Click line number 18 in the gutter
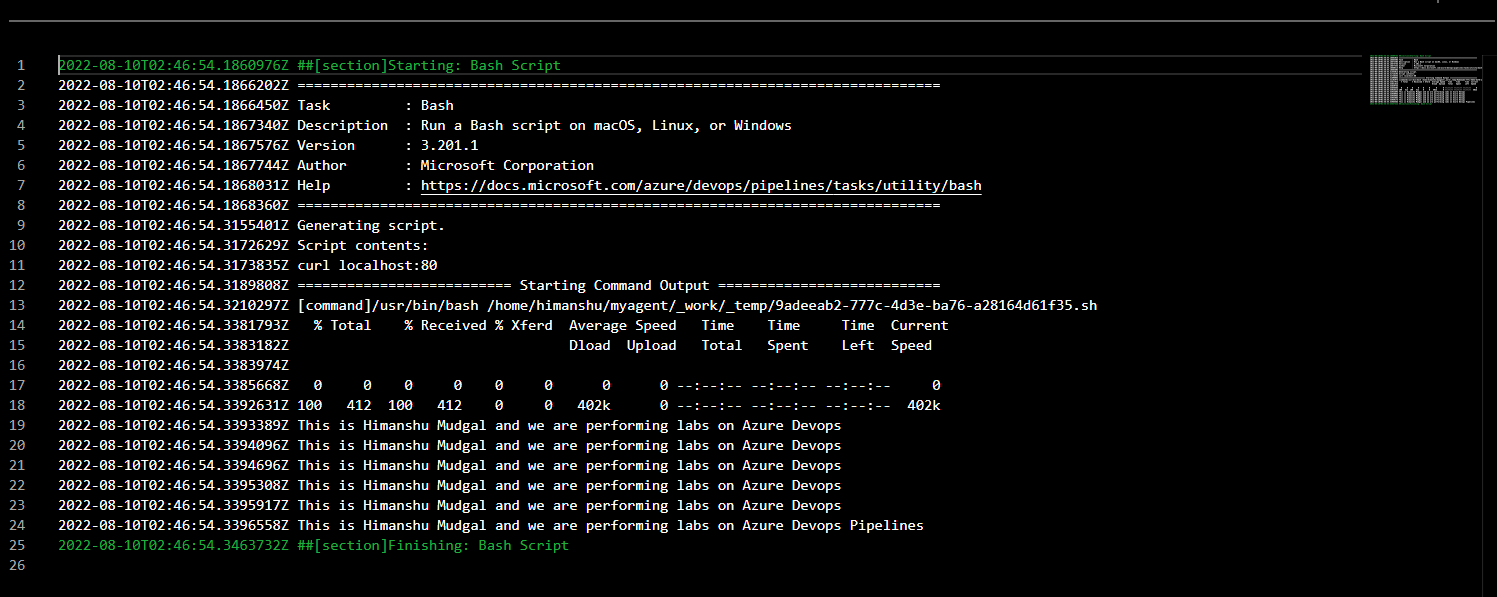The image size is (1497, 597). [x=17, y=405]
